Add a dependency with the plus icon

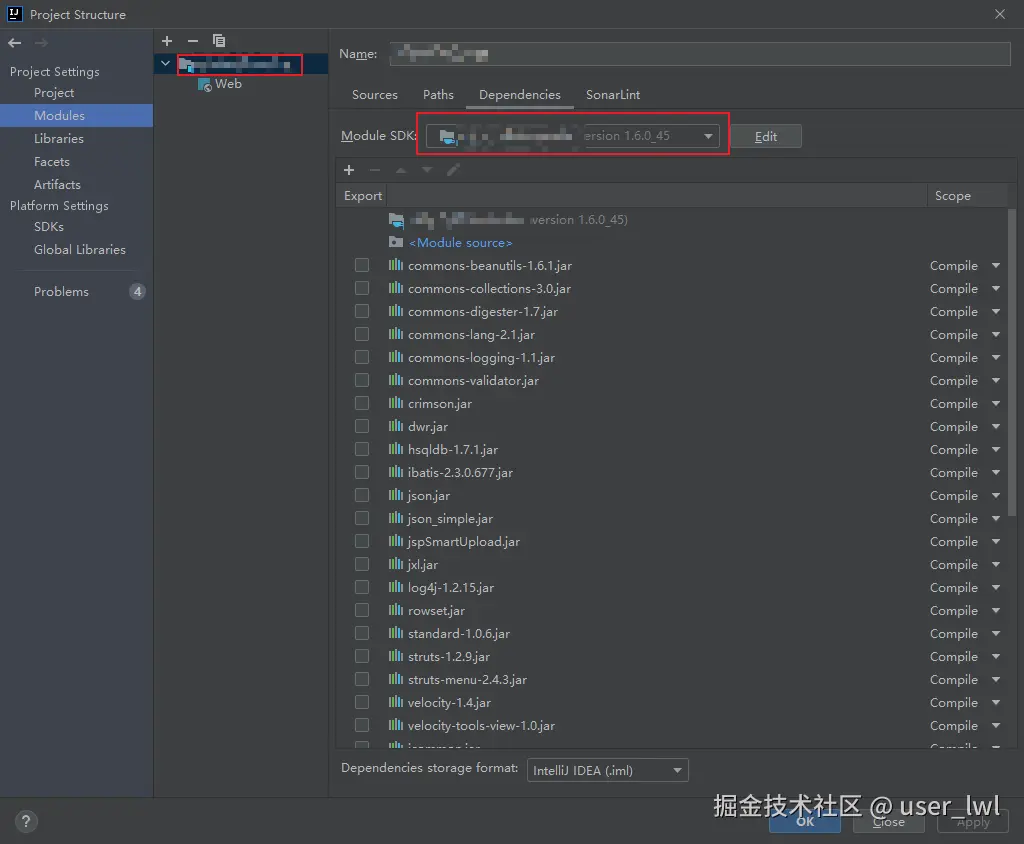349,170
